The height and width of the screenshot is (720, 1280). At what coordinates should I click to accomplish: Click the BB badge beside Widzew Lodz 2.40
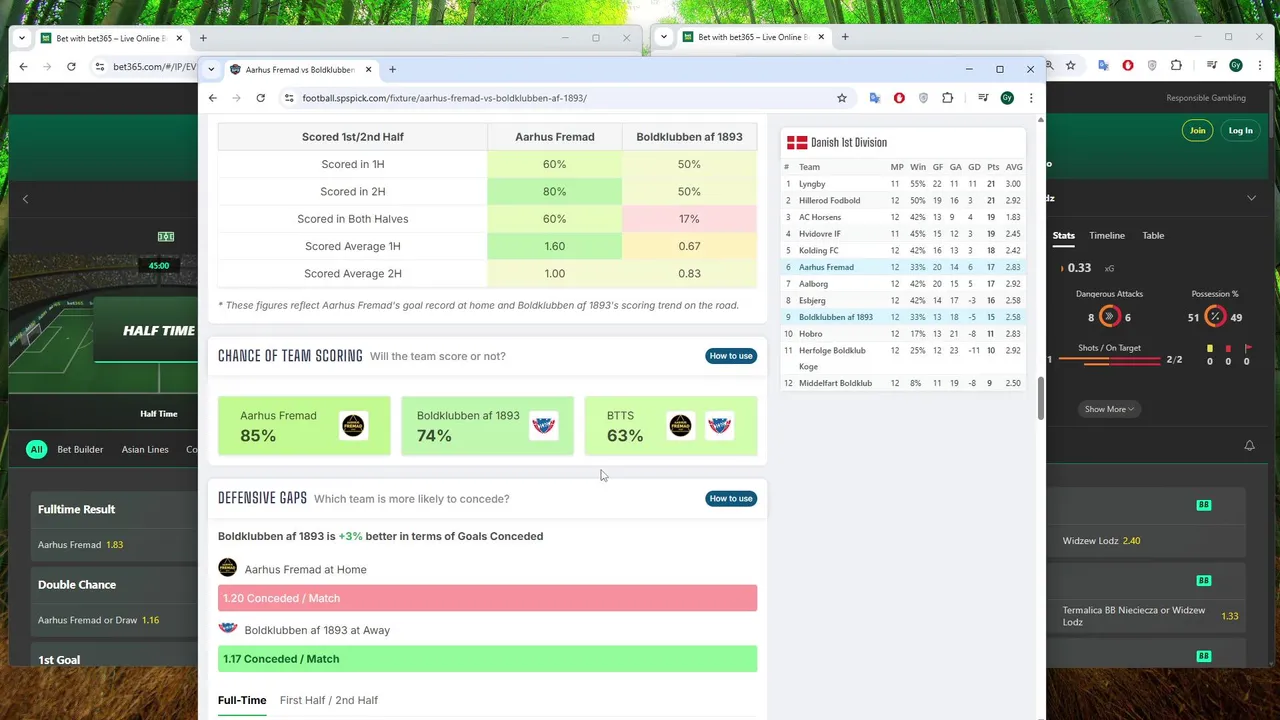coord(1204,505)
